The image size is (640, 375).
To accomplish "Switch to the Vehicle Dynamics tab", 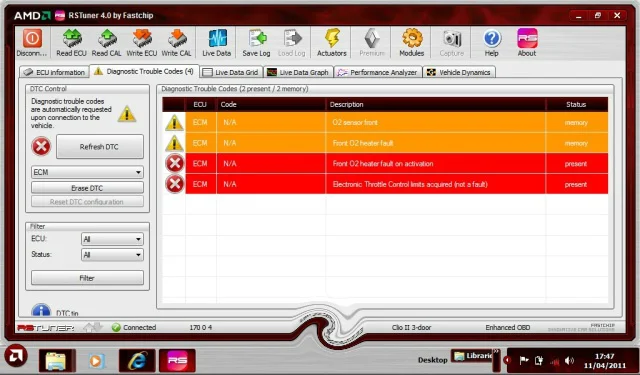I will 459,72.
